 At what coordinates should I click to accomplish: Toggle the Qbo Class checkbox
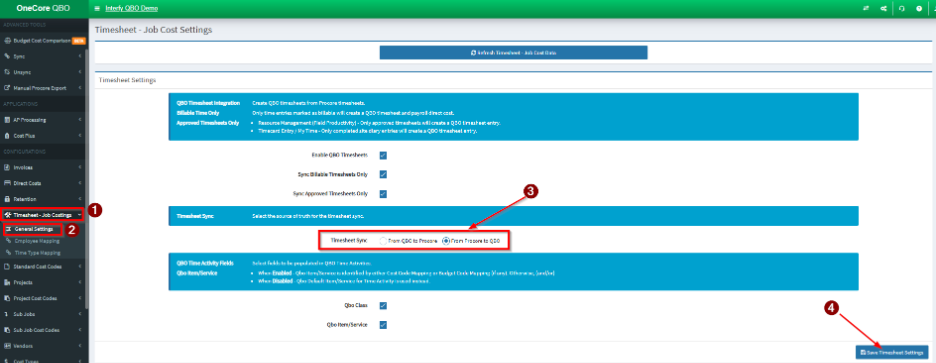pyautogui.click(x=383, y=306)
